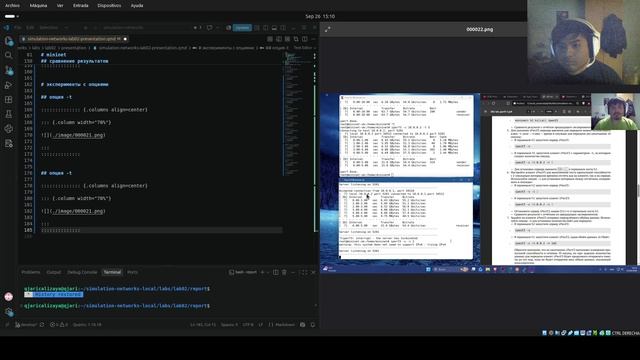
Task: Open the Source Control view
Action: coord(9,70)
